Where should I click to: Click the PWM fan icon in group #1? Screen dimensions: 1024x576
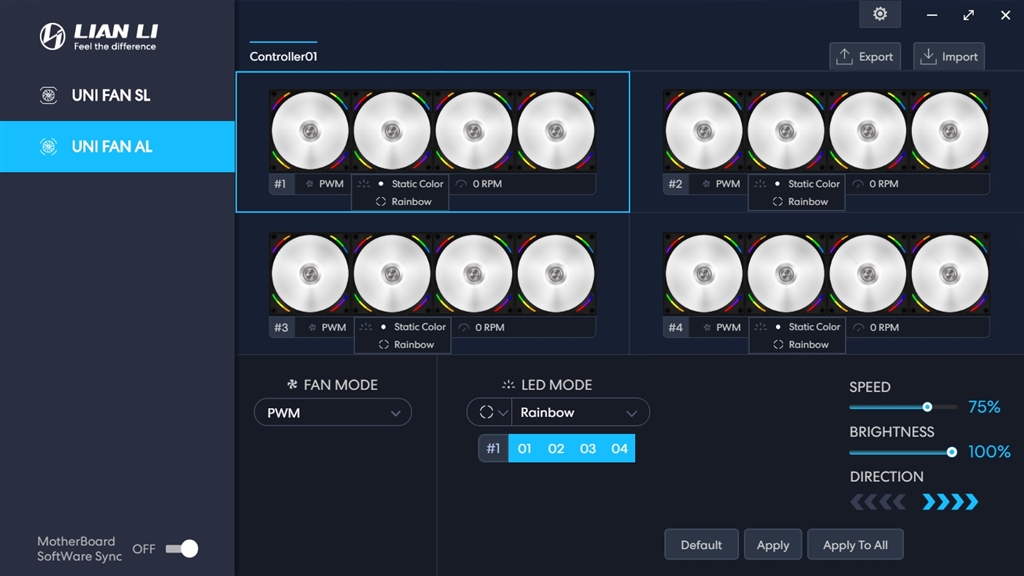310,184
